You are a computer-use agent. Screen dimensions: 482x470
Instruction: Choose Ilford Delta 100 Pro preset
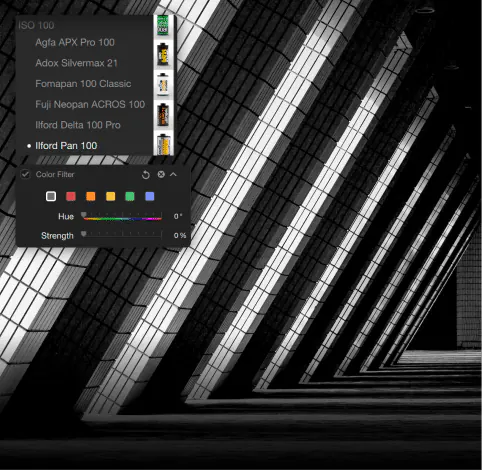click(x=78, y=125)
